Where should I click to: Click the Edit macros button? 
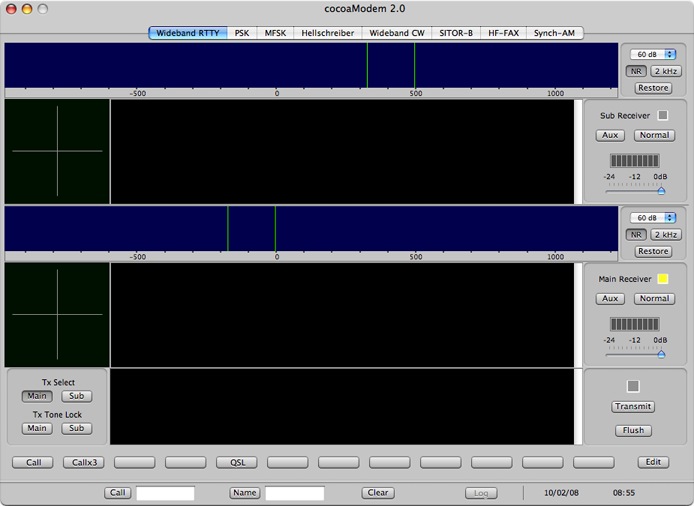tap(653, 462)
